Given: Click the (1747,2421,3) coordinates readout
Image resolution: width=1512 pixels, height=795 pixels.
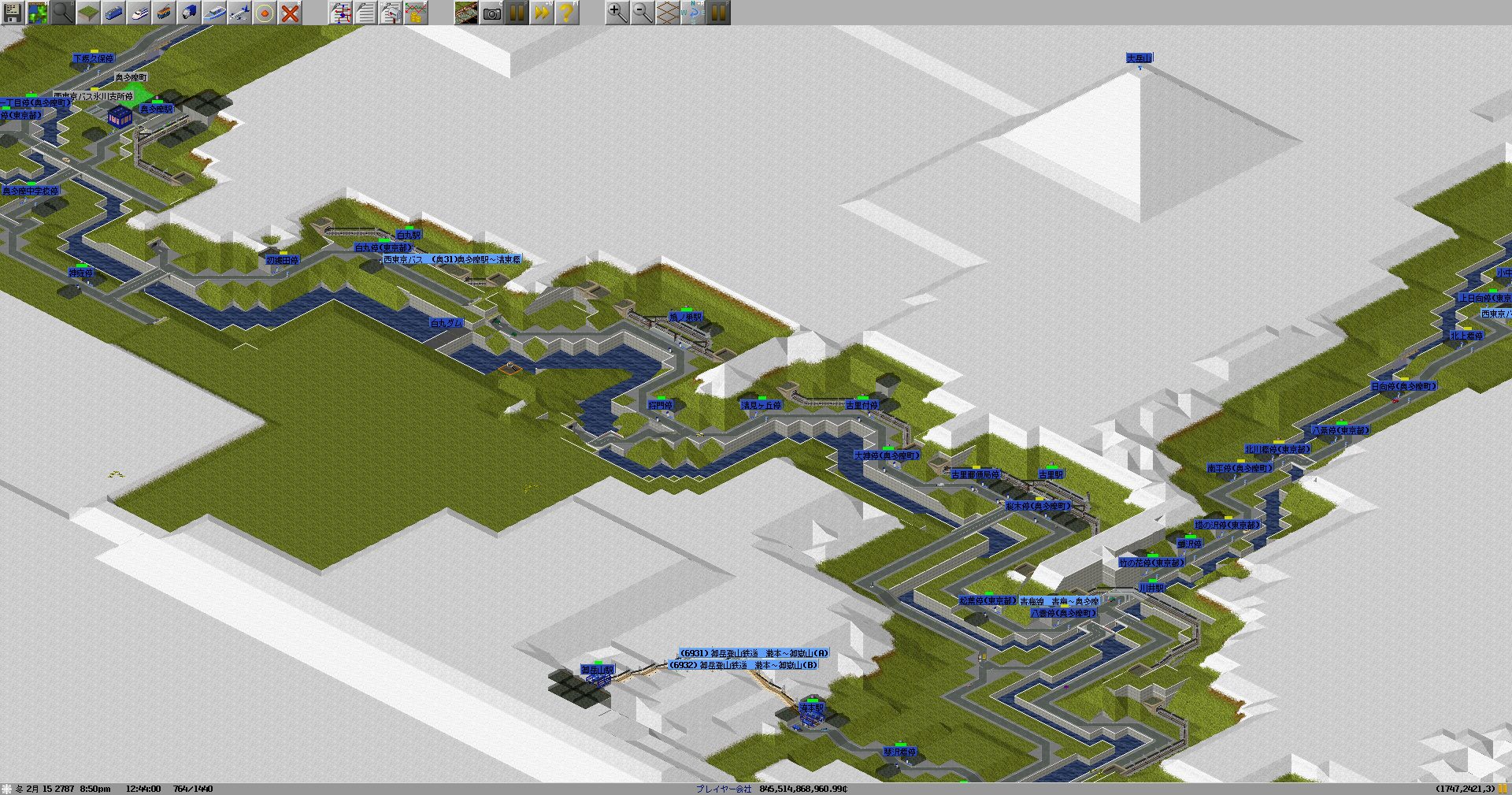Looking at the screenshot, I should click(x=1465, y=789).
